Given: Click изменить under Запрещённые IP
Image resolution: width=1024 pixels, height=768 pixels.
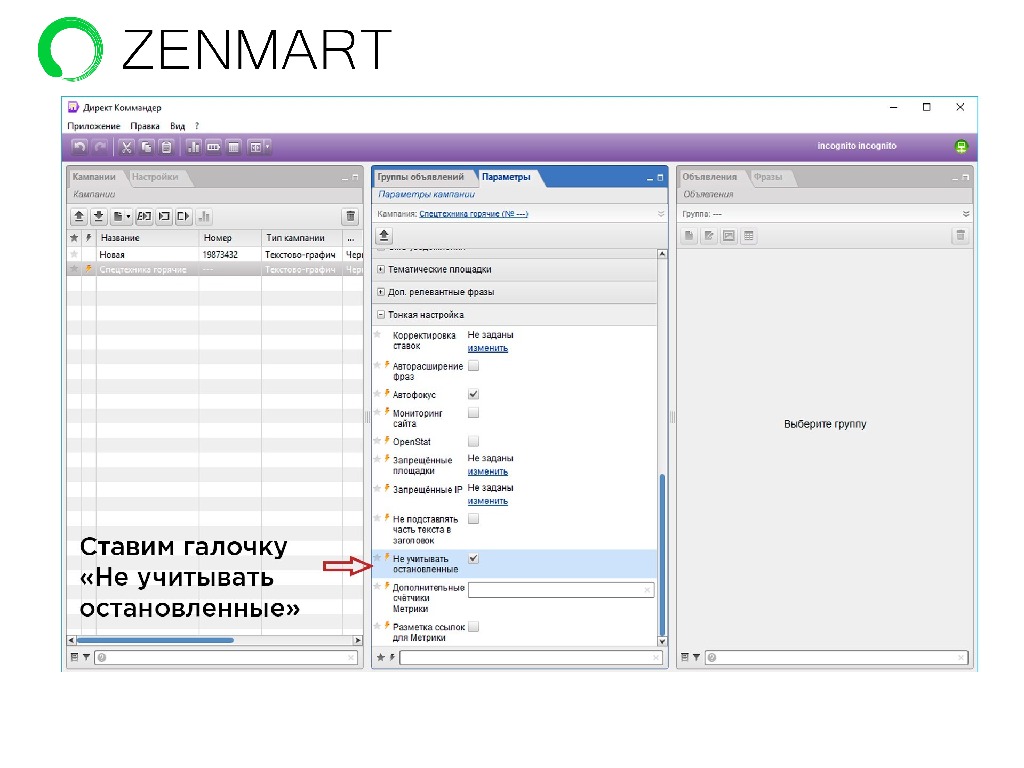Looking at the screenshot, I should point(488,501).
